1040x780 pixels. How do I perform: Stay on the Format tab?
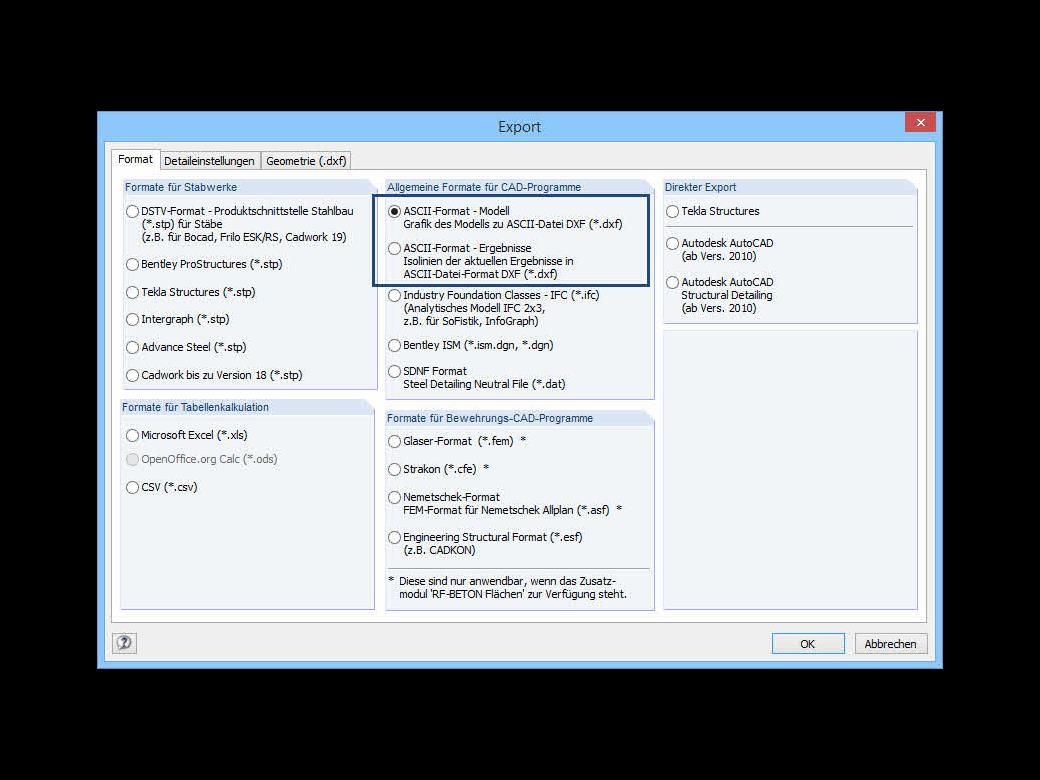point(135,158)
